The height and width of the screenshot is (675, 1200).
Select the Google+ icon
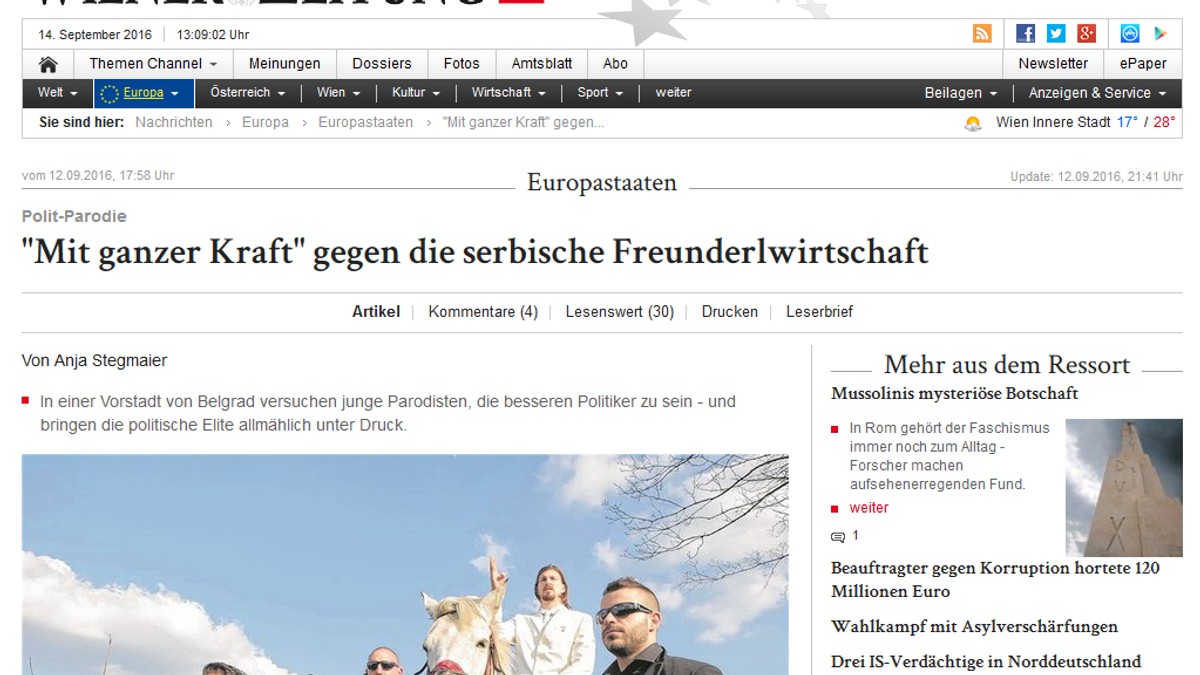[x=1086, y=33]
